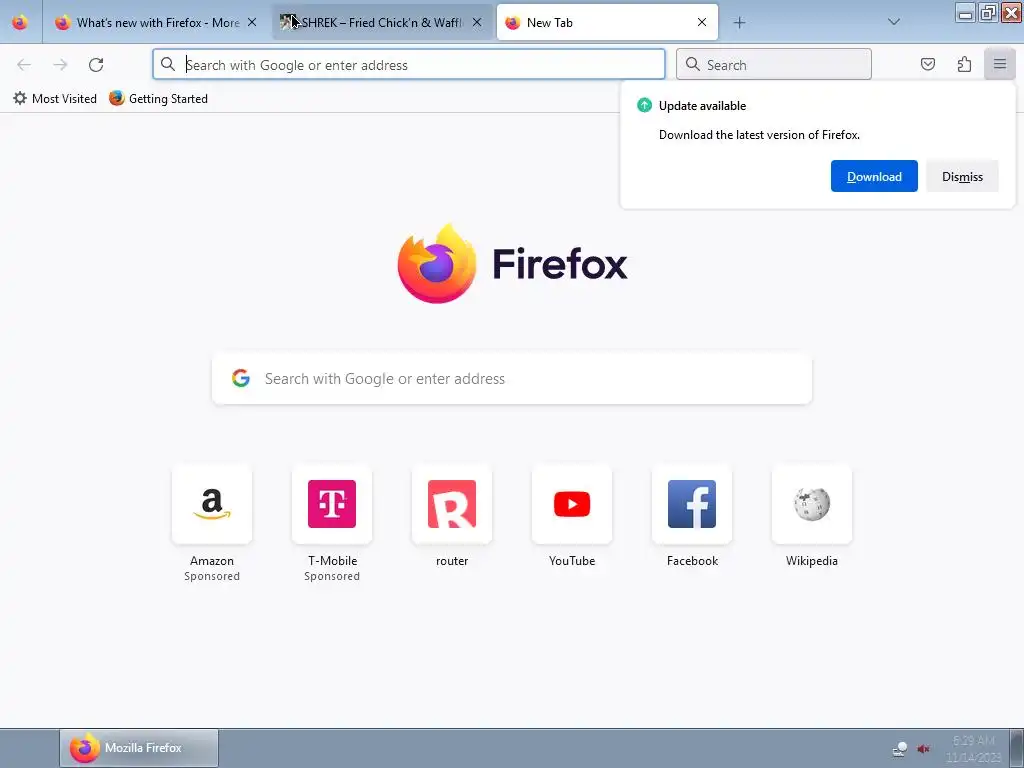The height and width of the screenshot is (768, 1024).
Task: Open Most Visited bookmarks folder
Action: (55, 99)
